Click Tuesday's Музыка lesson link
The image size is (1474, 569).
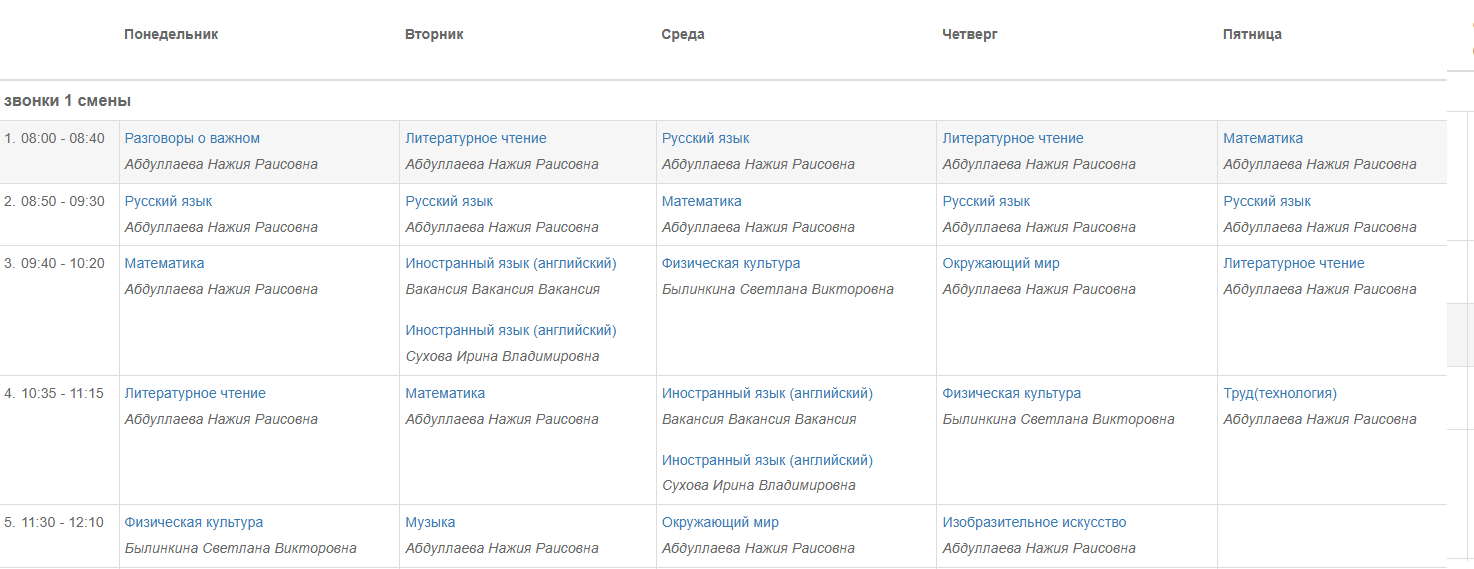tap(430, 522)
